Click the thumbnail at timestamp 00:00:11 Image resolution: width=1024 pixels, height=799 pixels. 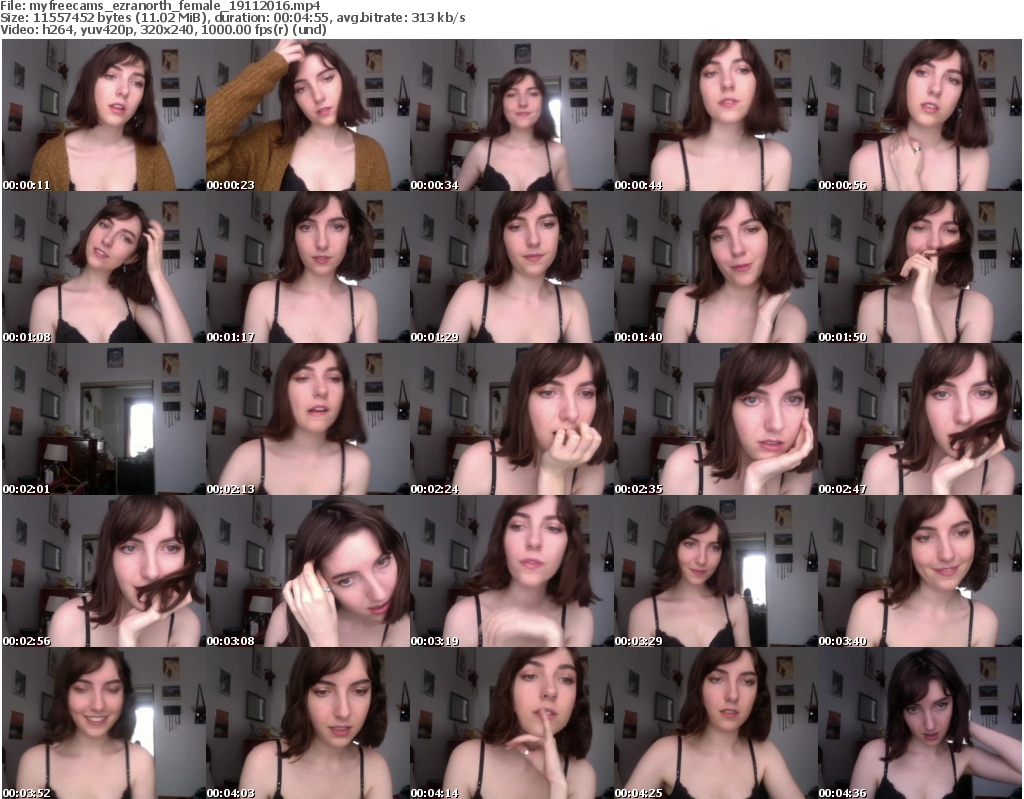coord(103,116)
